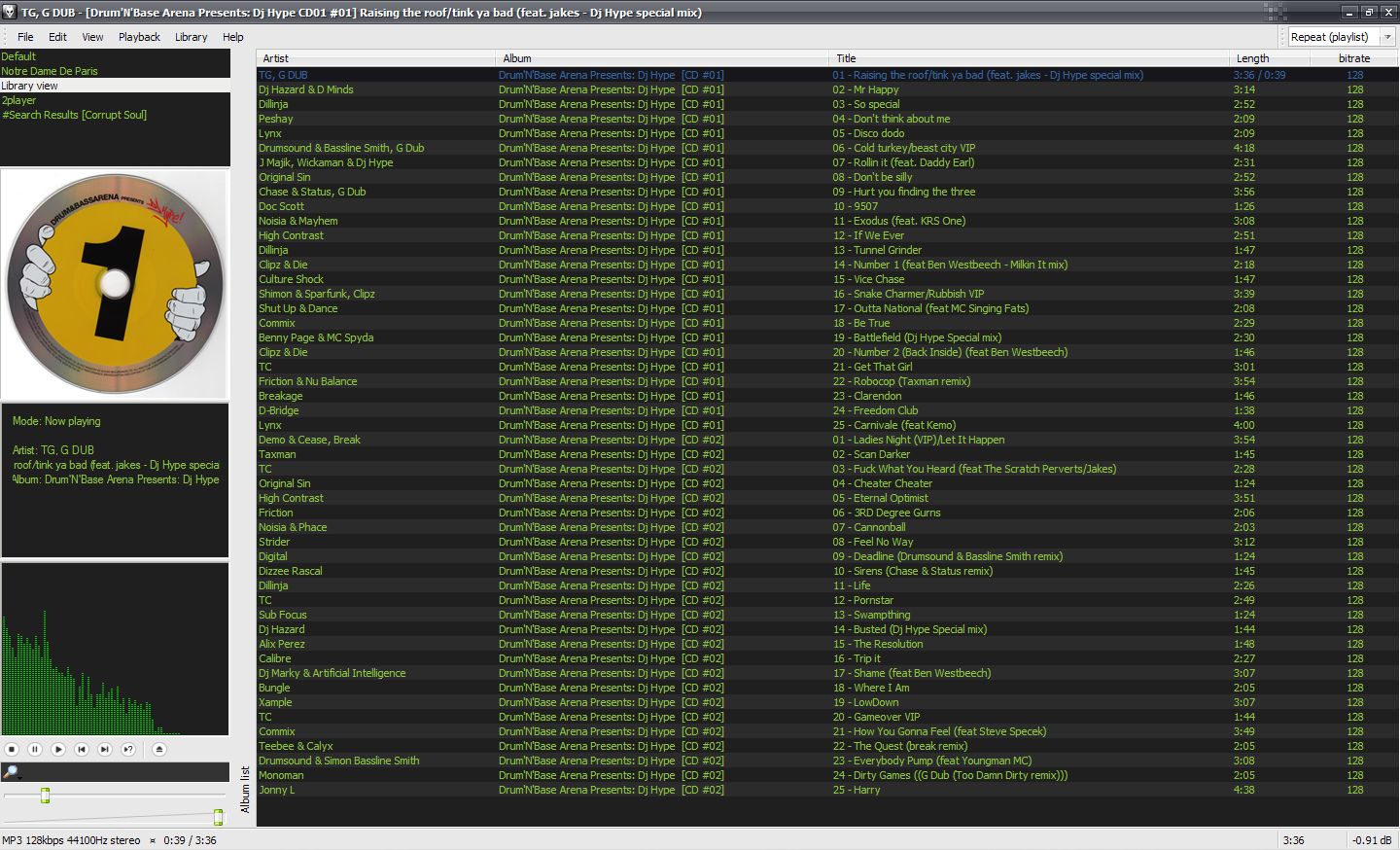The width and height of the screenshot is (1400, 850).
Task: Sort by the Artist column header
Action: point(376,58)
